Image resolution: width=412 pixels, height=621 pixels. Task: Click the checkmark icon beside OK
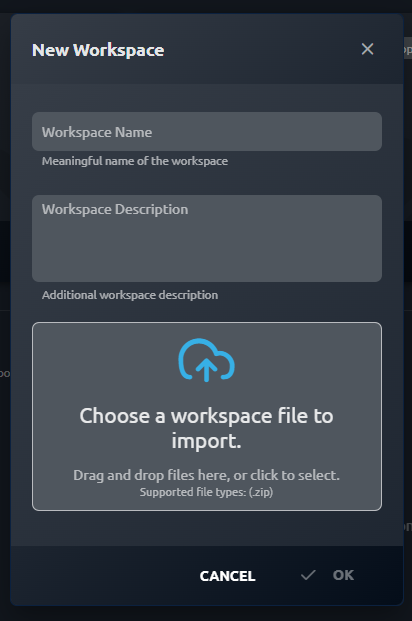point(308,575)
